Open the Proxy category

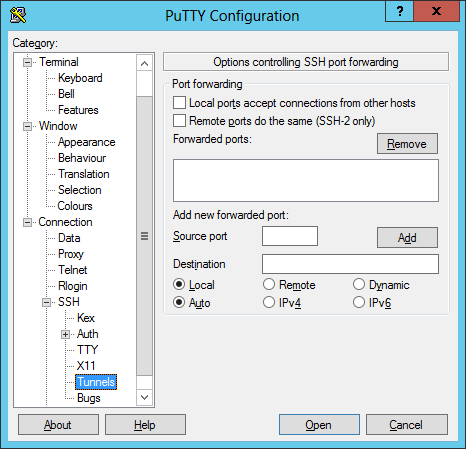click(x=71, y=254)
